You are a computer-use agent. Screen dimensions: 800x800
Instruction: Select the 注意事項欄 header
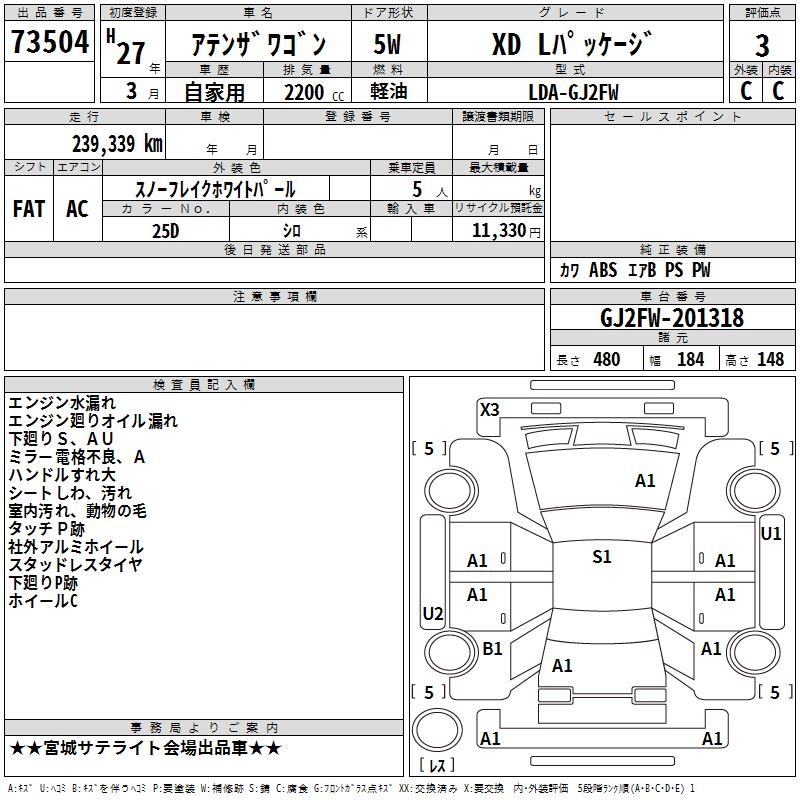point(275,296)
